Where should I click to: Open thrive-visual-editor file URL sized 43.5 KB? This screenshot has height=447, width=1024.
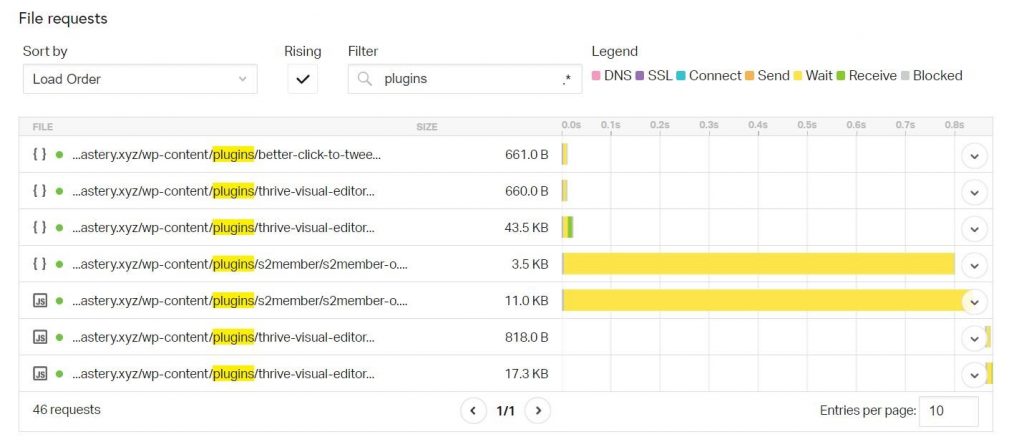[224, 228]
